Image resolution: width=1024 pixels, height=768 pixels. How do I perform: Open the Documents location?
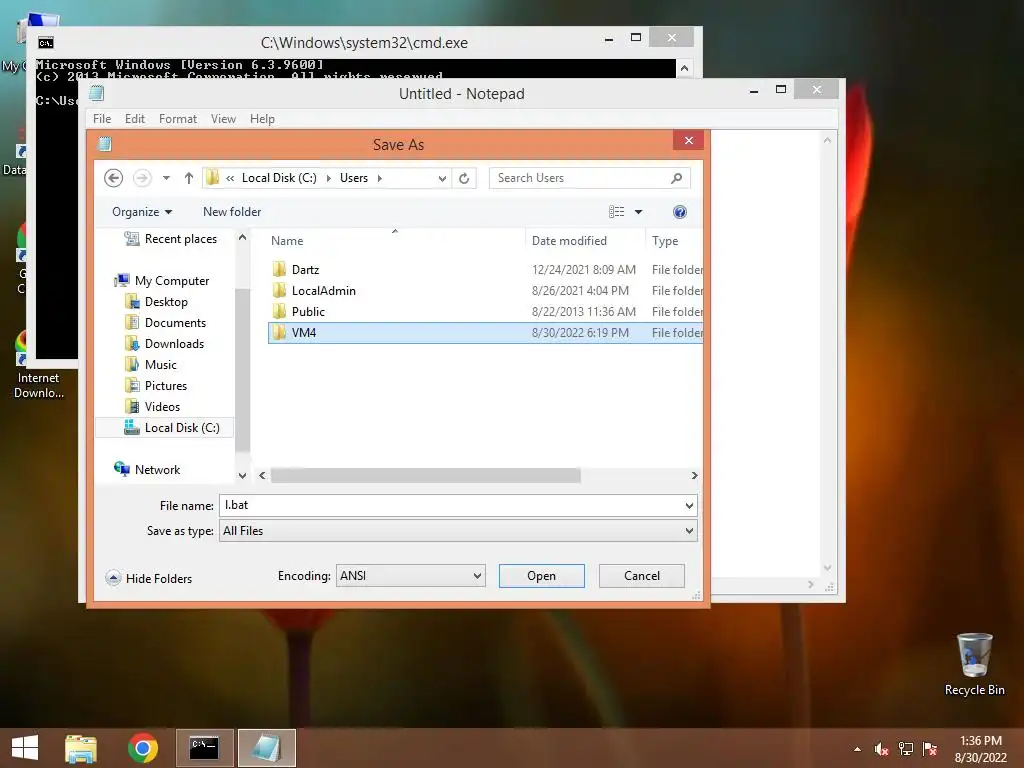pos(165,323)
